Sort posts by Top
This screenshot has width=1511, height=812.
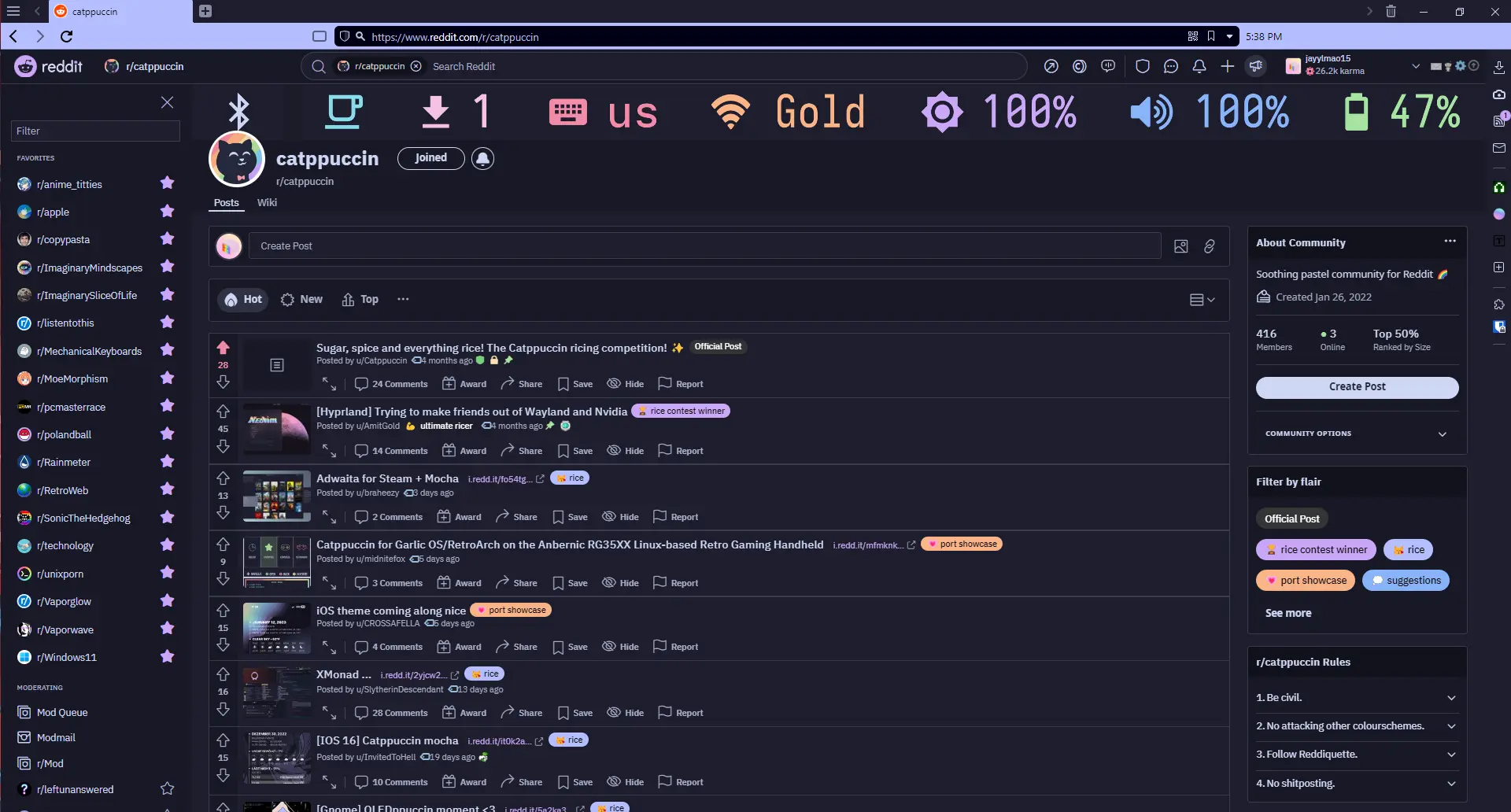(x=360, y=300)
